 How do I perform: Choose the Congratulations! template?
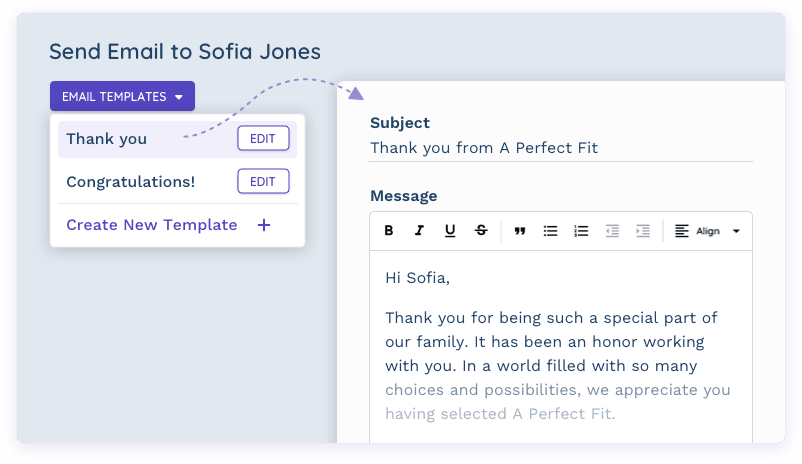tap(131, 182)
